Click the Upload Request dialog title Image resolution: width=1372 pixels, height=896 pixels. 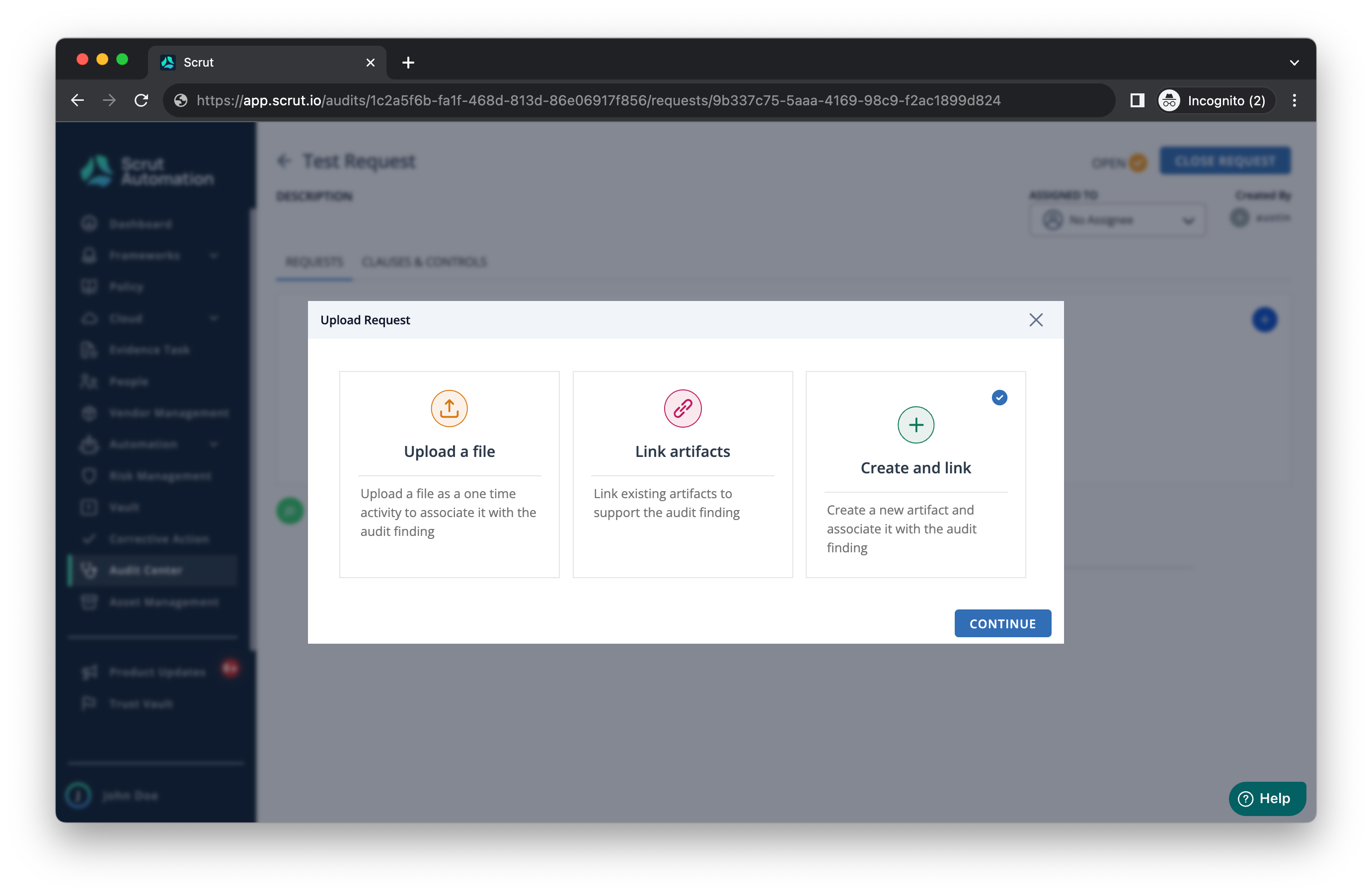[365, 320]
